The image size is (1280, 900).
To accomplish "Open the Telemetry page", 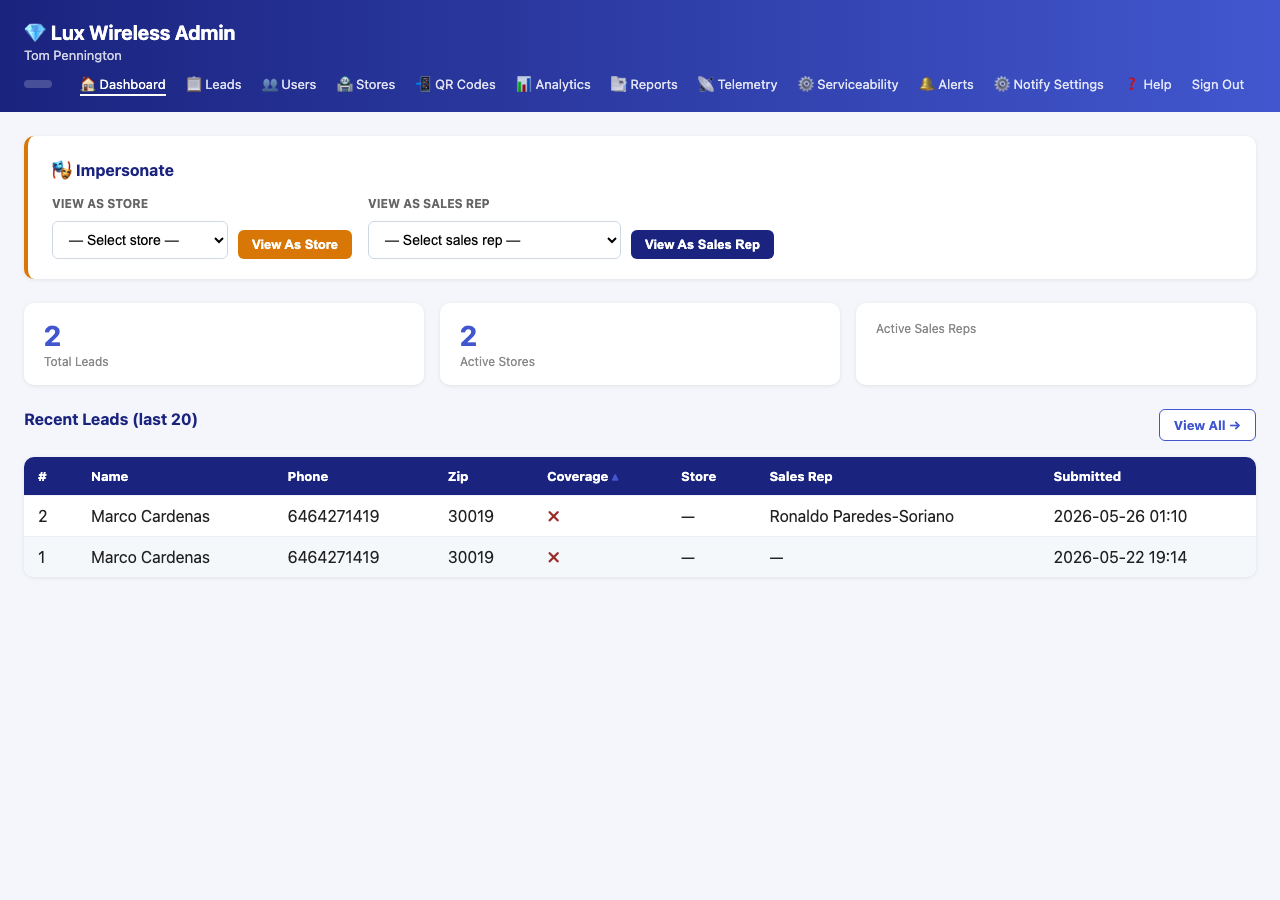I will point(738,85).
